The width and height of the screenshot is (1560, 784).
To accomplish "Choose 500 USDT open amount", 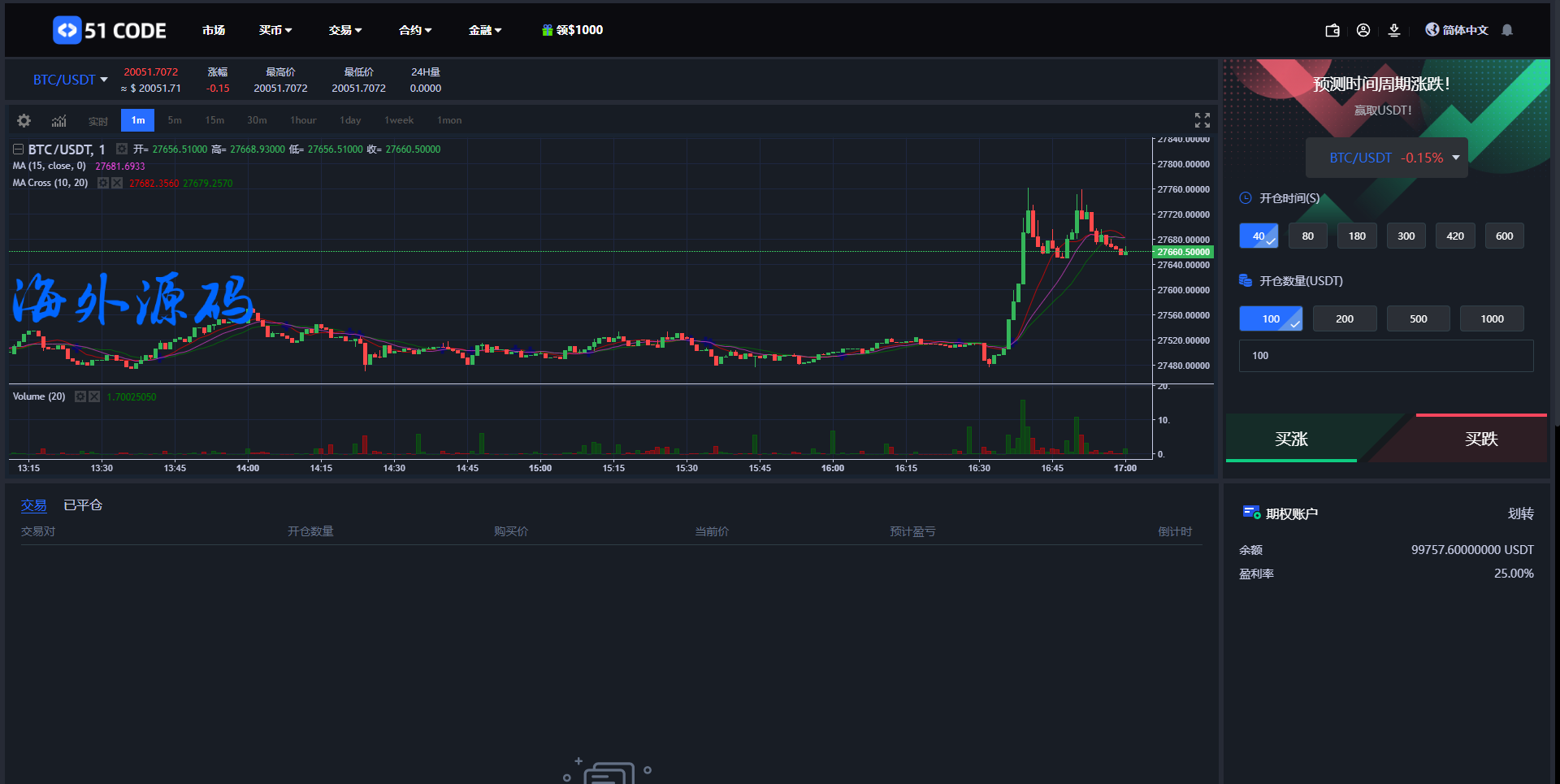I will (1418, 319).
